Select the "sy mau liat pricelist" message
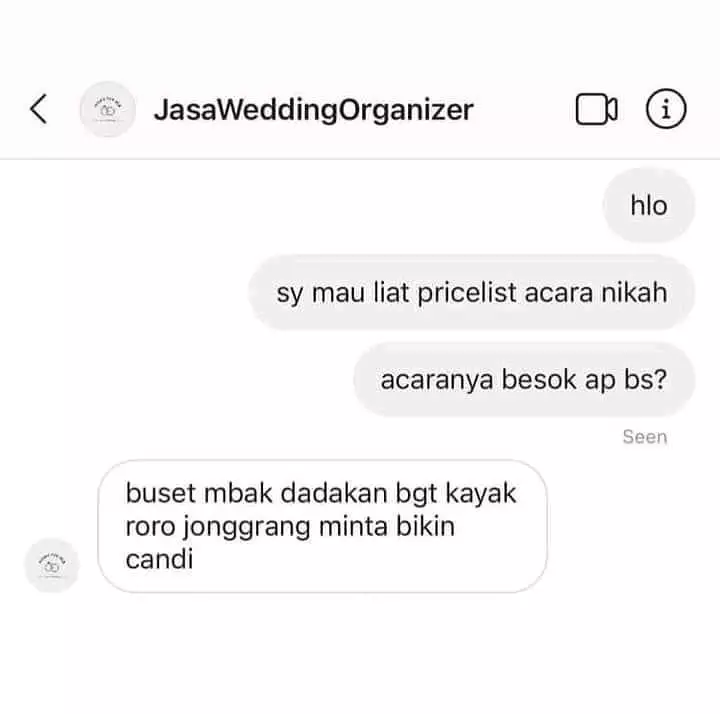 472,292
